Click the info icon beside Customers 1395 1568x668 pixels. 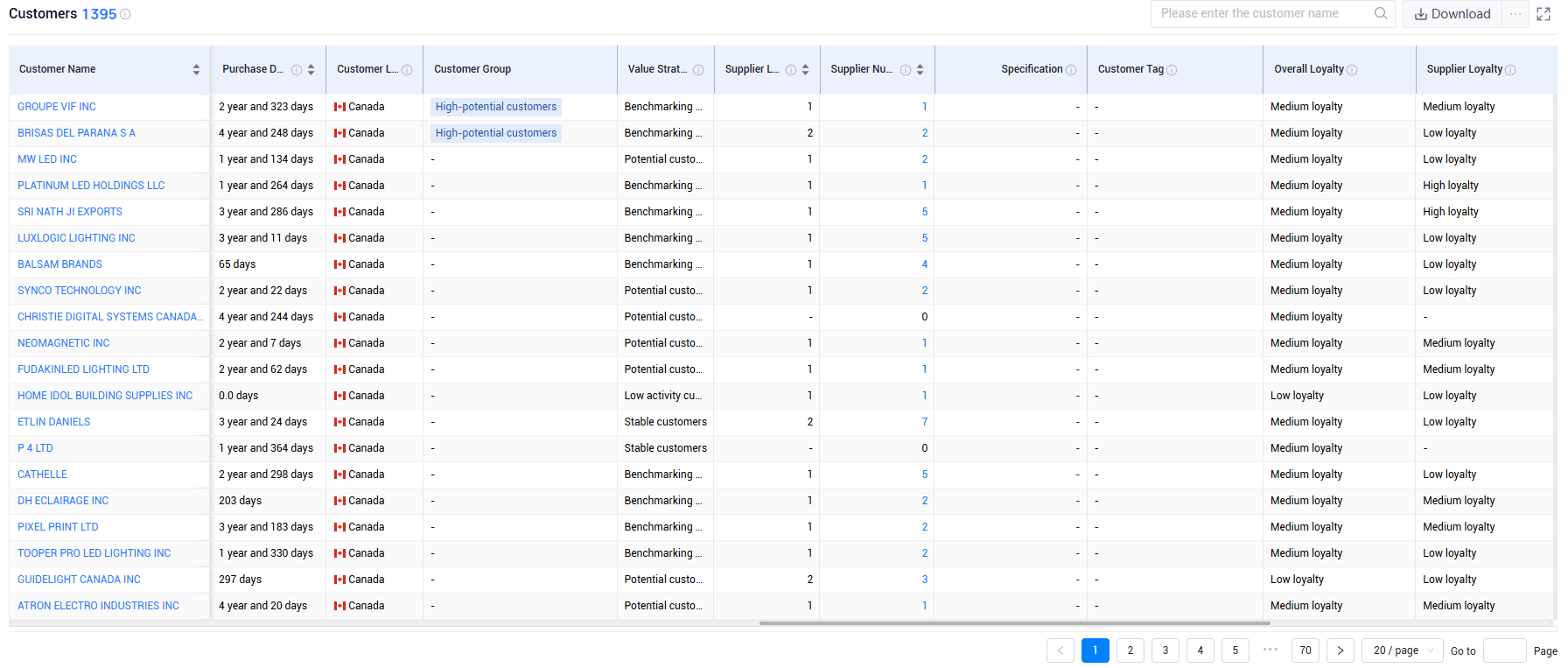125,15
